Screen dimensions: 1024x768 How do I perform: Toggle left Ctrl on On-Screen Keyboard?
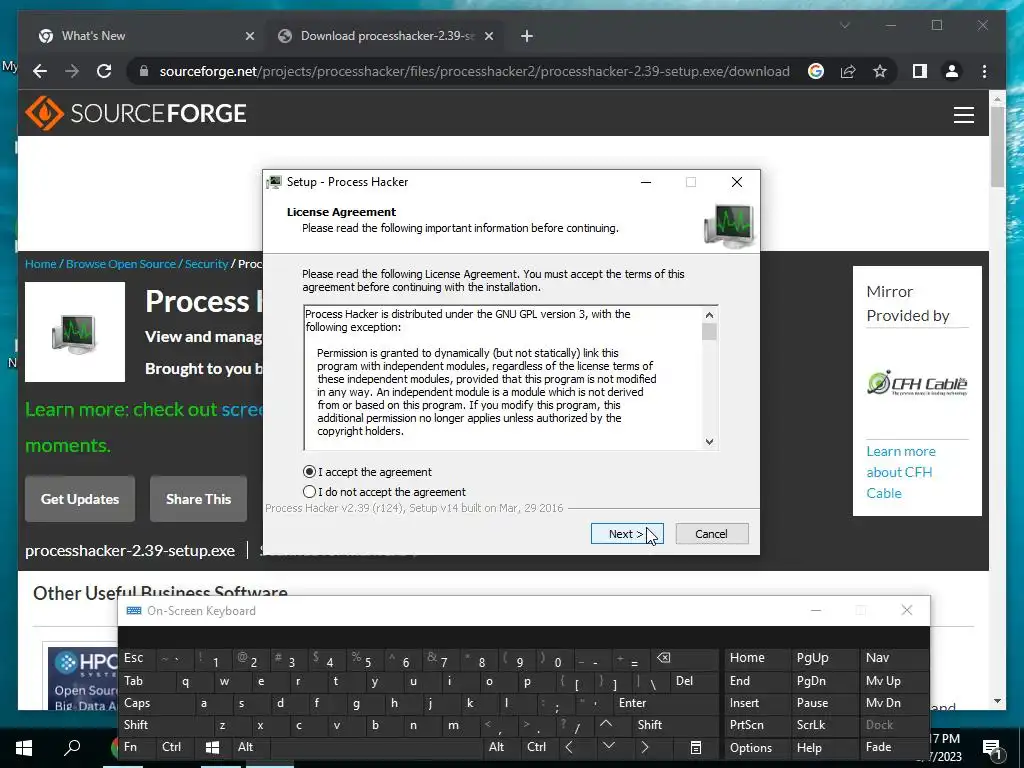click(176, 747)
